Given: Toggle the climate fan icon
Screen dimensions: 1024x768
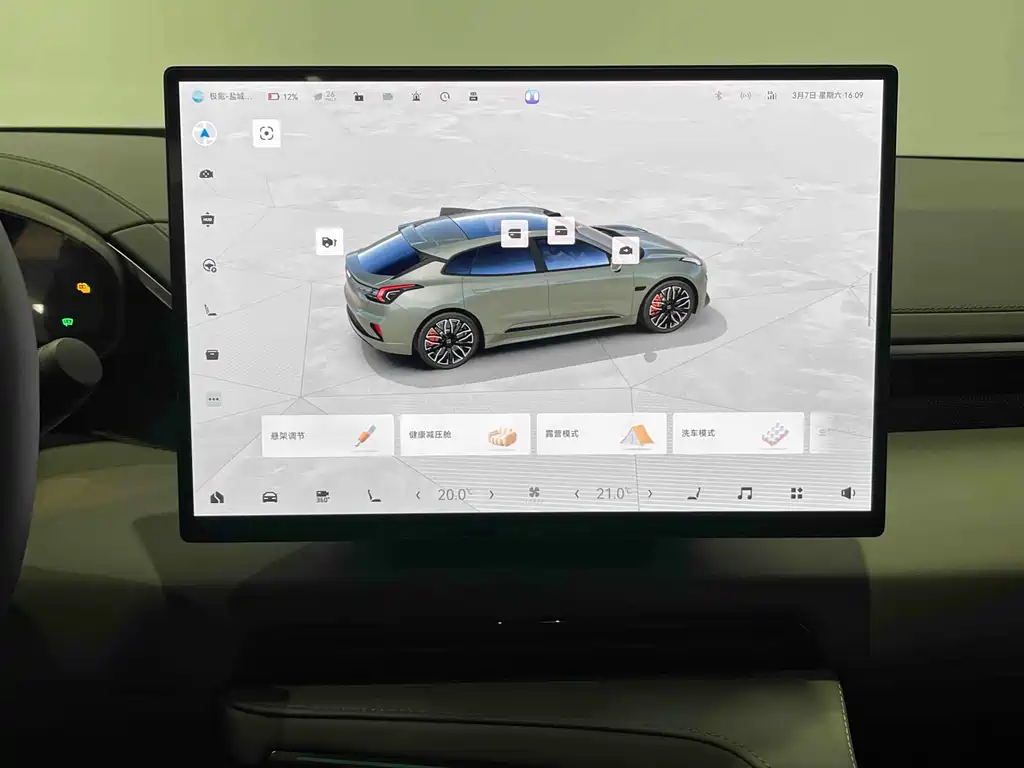Looking at the screenshot, I should (x=534, y=494).
